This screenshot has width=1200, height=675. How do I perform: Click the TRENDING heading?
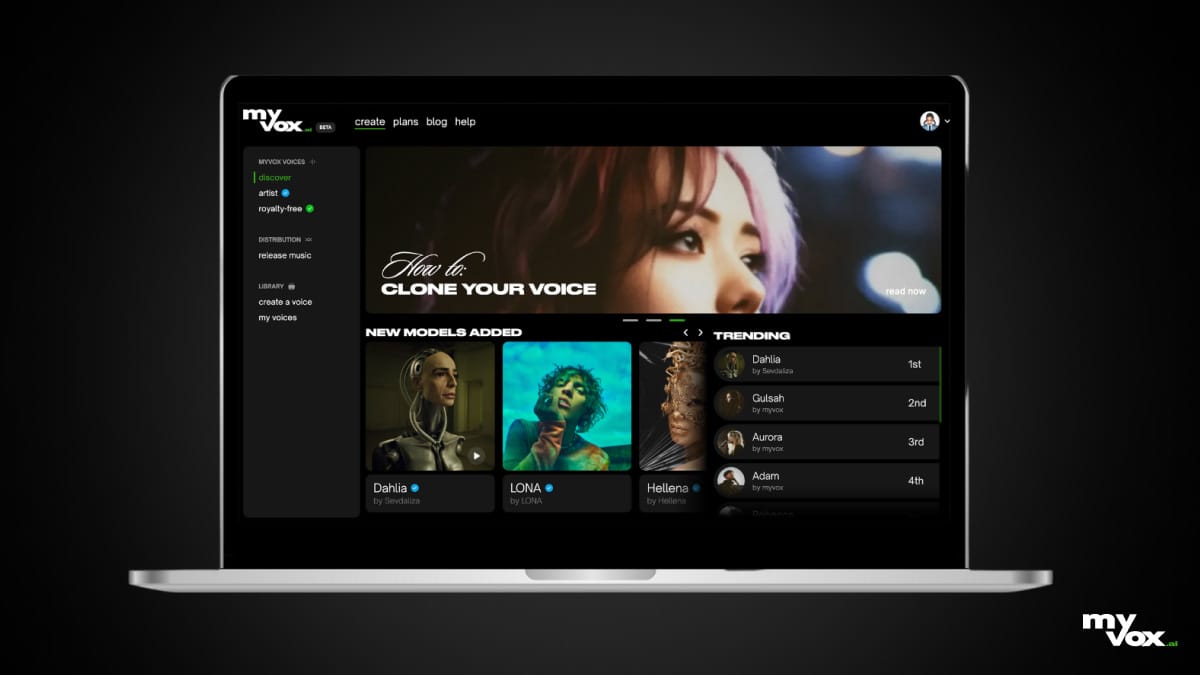(x=752, y=336)
